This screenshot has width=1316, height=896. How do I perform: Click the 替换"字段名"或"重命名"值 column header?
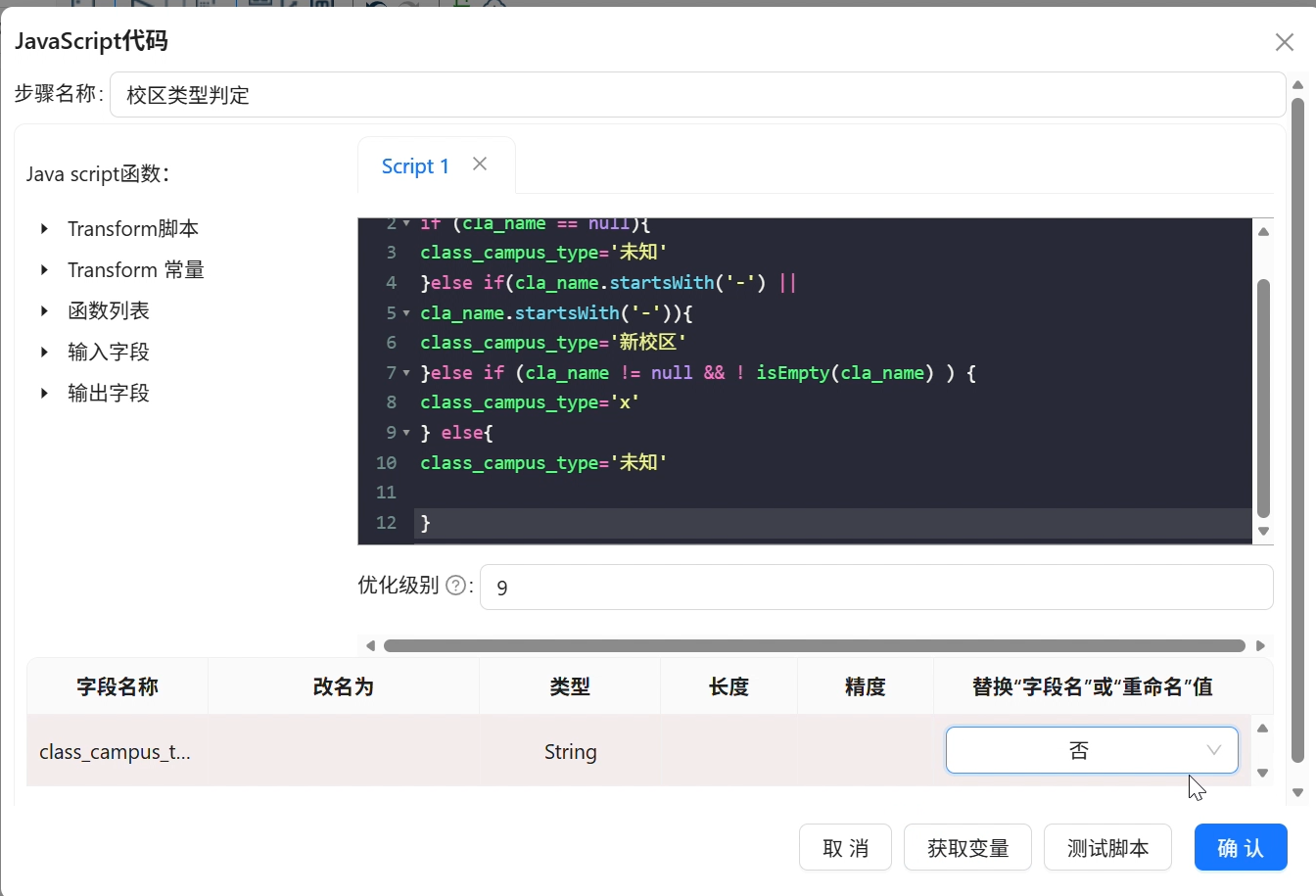[1093, 686]
